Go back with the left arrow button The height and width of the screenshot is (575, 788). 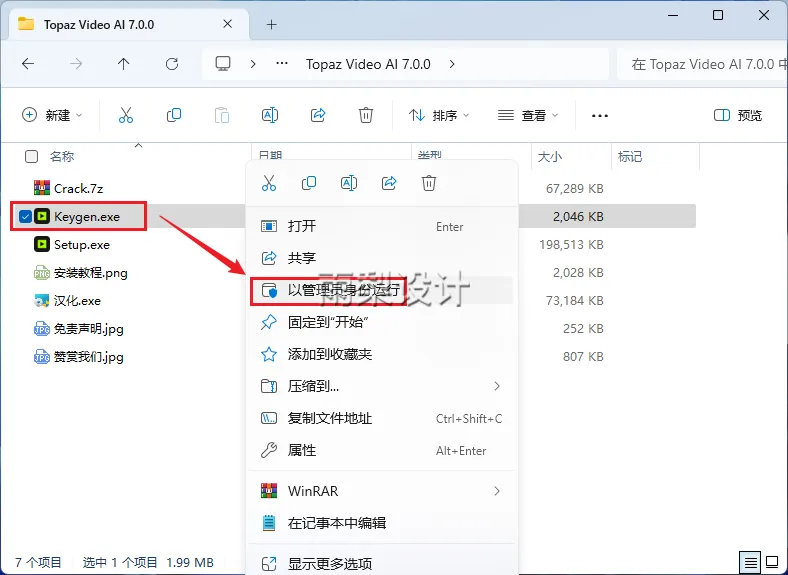pos(28,64)
